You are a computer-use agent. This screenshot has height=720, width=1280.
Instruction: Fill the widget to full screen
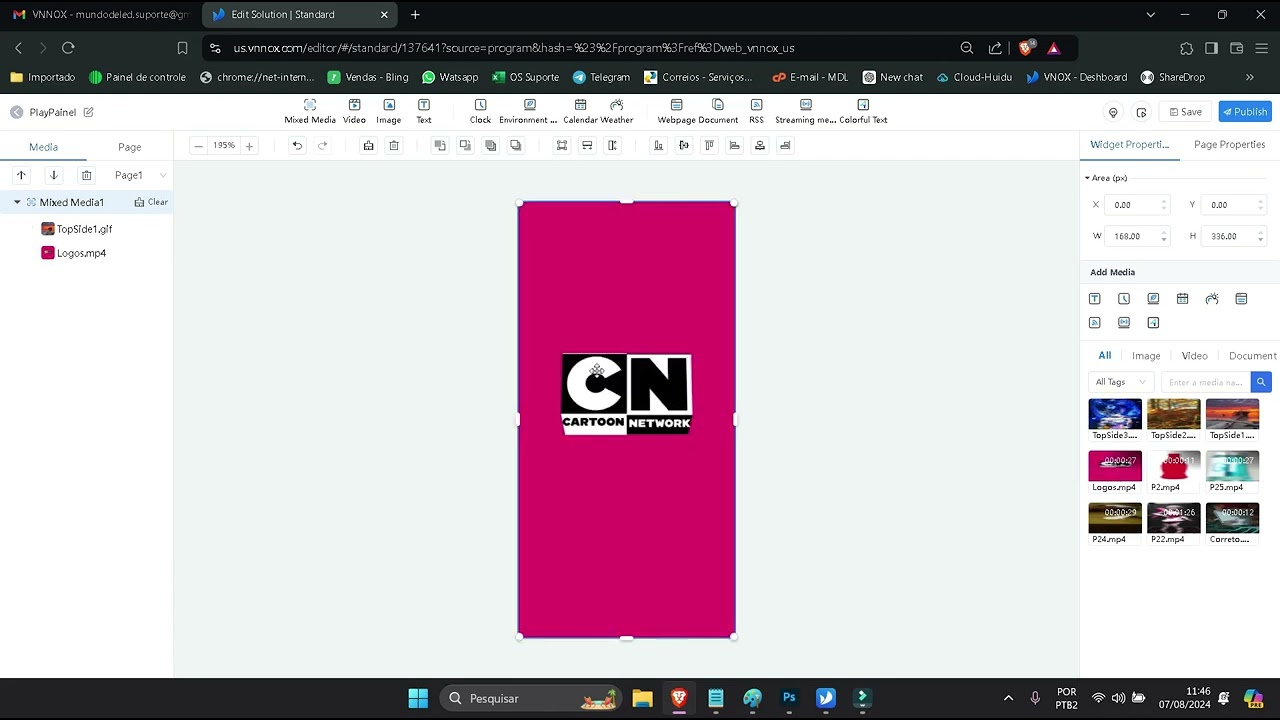tap(562, 146)
